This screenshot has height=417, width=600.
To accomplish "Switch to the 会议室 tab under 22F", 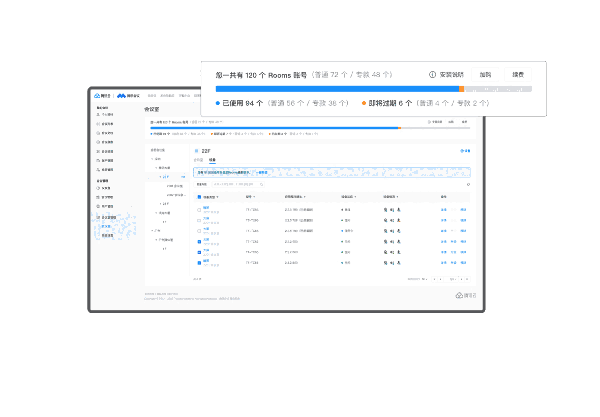I will click(198, 160).
